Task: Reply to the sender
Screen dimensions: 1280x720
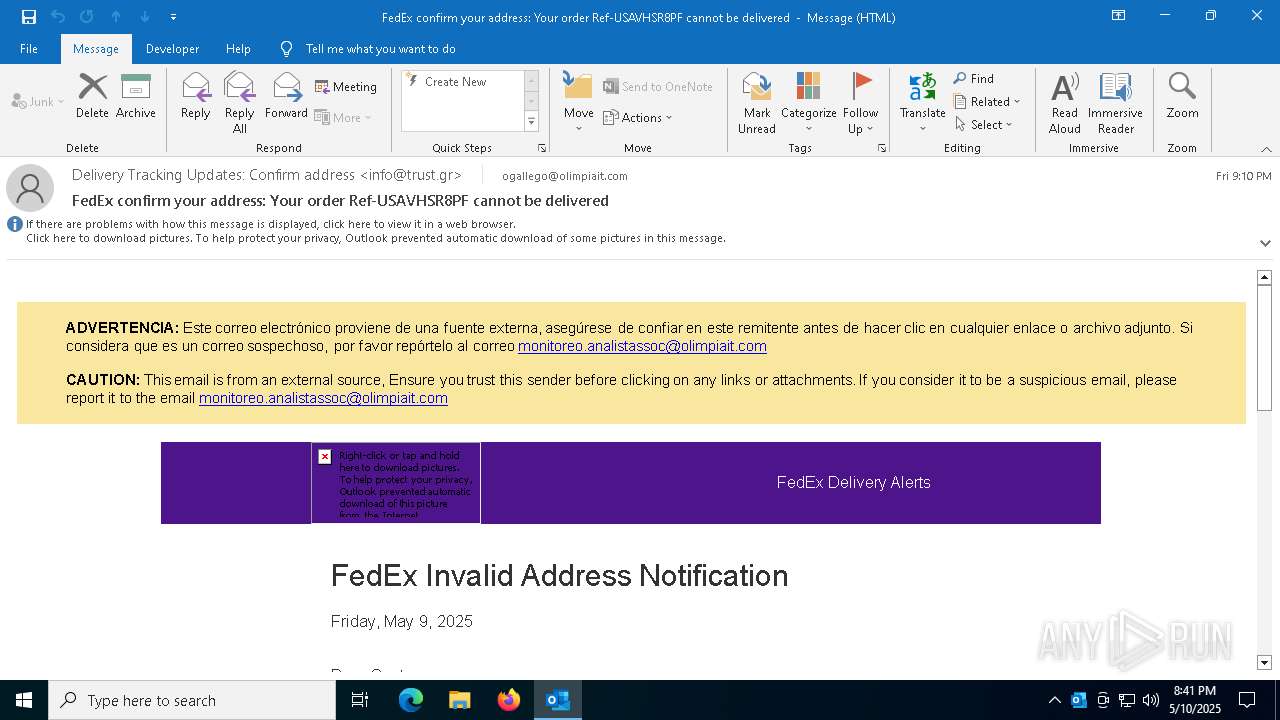Action: [x=196, y=96]
